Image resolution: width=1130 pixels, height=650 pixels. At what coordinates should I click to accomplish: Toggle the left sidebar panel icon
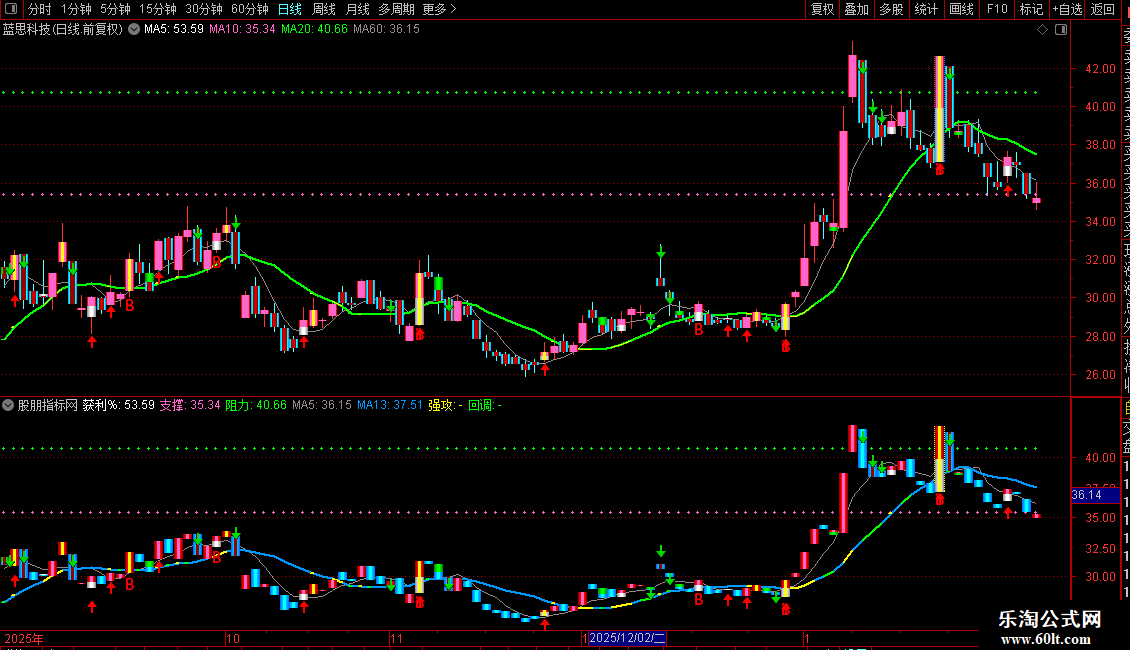point(11,9)
